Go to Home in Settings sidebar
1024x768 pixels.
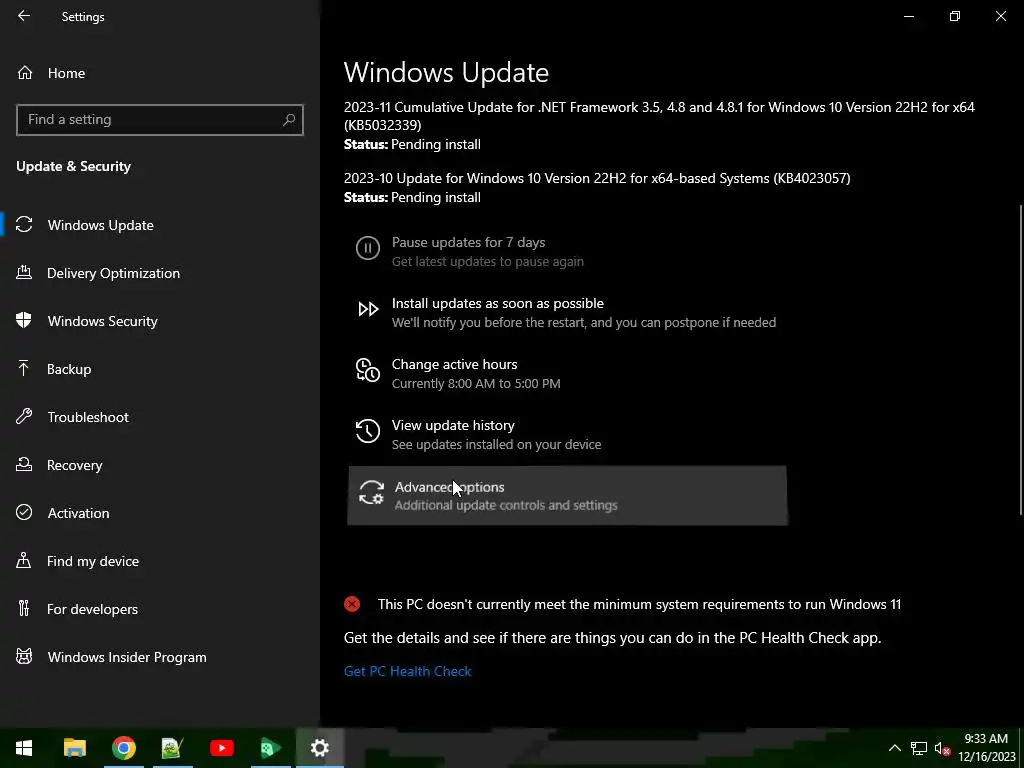66,73
